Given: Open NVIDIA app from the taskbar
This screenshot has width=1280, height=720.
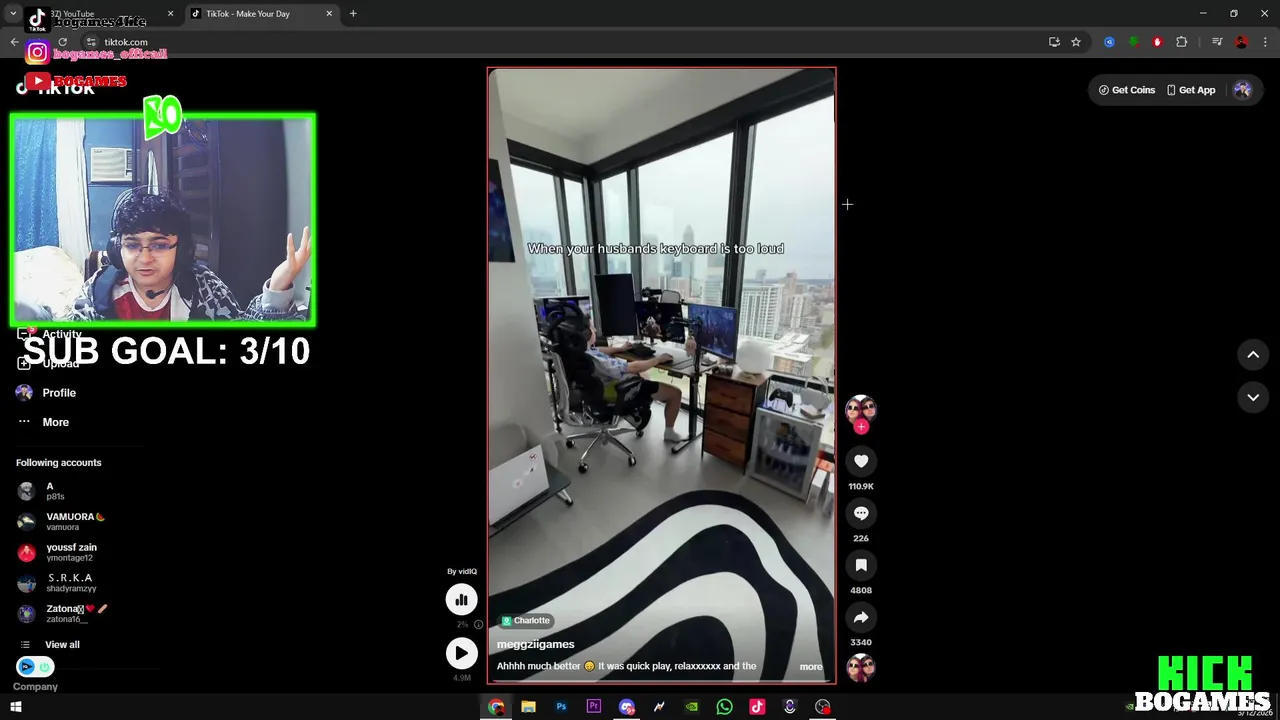Looking at the screenshot, I should click(x=691, y=707).
